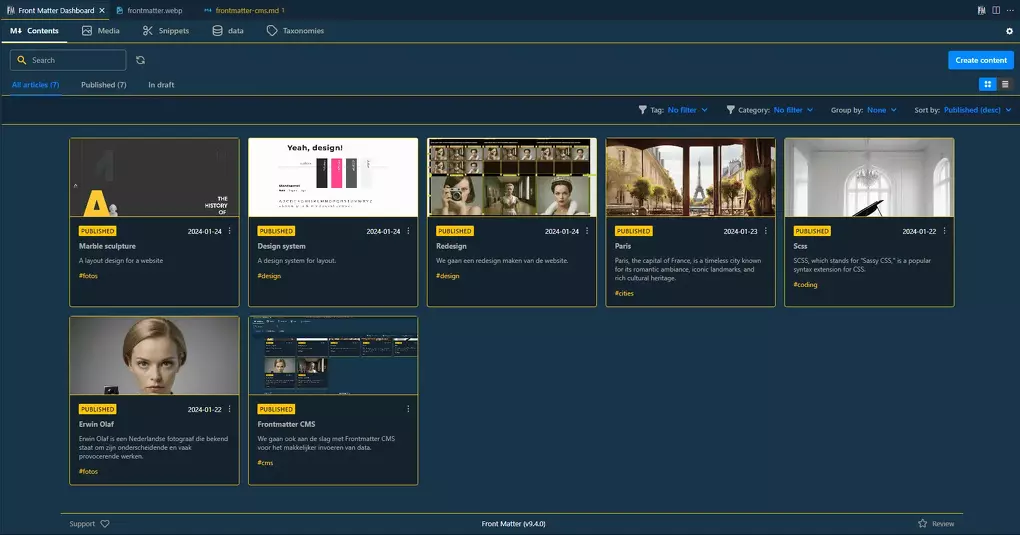Open Erwin Olaf card options menu
The height and width of the screenshot is (535, 1020).
point(230,409)
